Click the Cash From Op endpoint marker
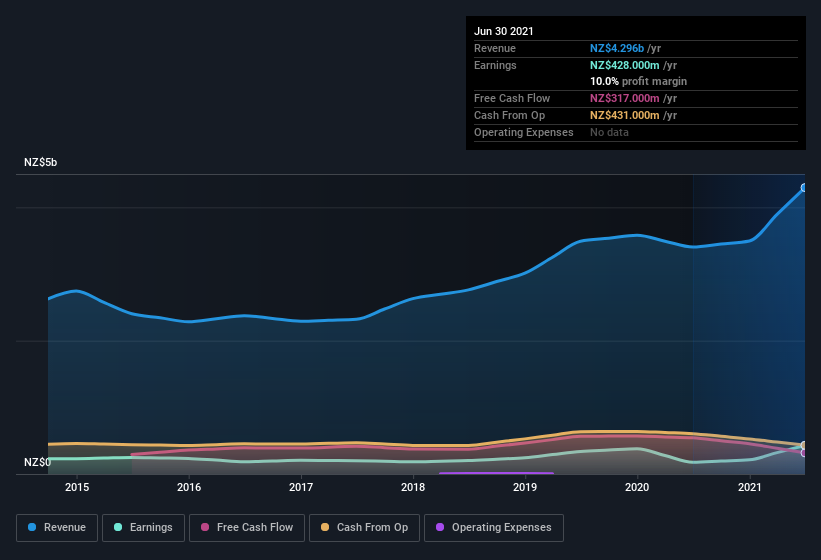The image size is (821, 560). point(804,445)
